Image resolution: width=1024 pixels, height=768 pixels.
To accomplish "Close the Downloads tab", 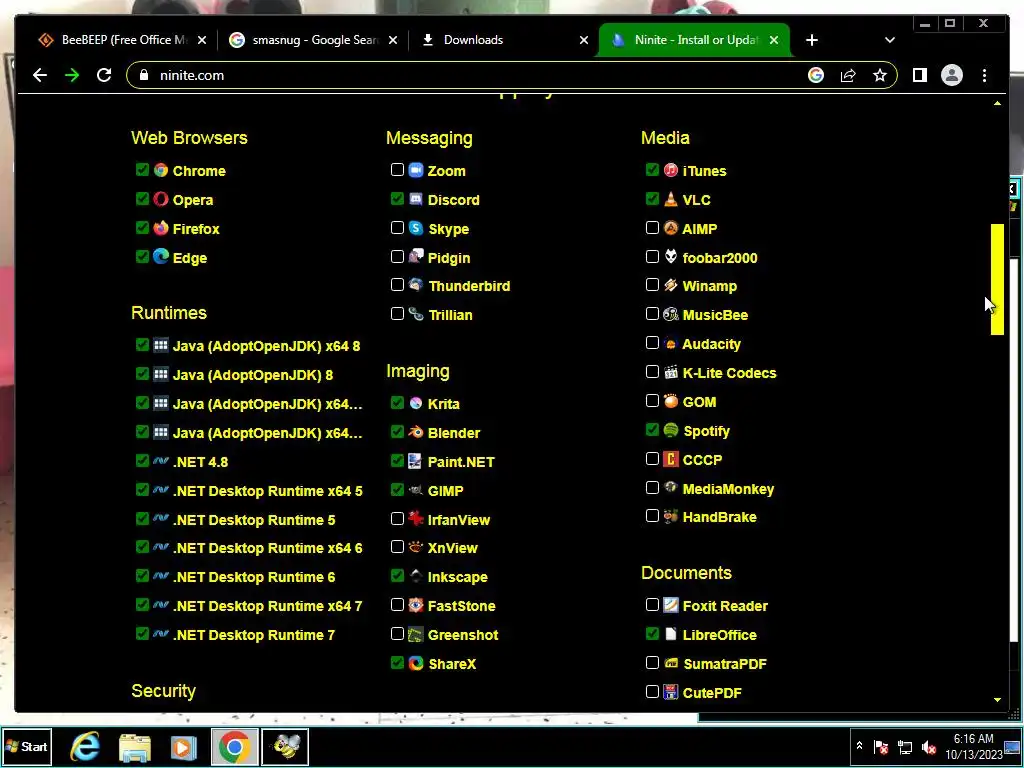I will pos(584,40).
